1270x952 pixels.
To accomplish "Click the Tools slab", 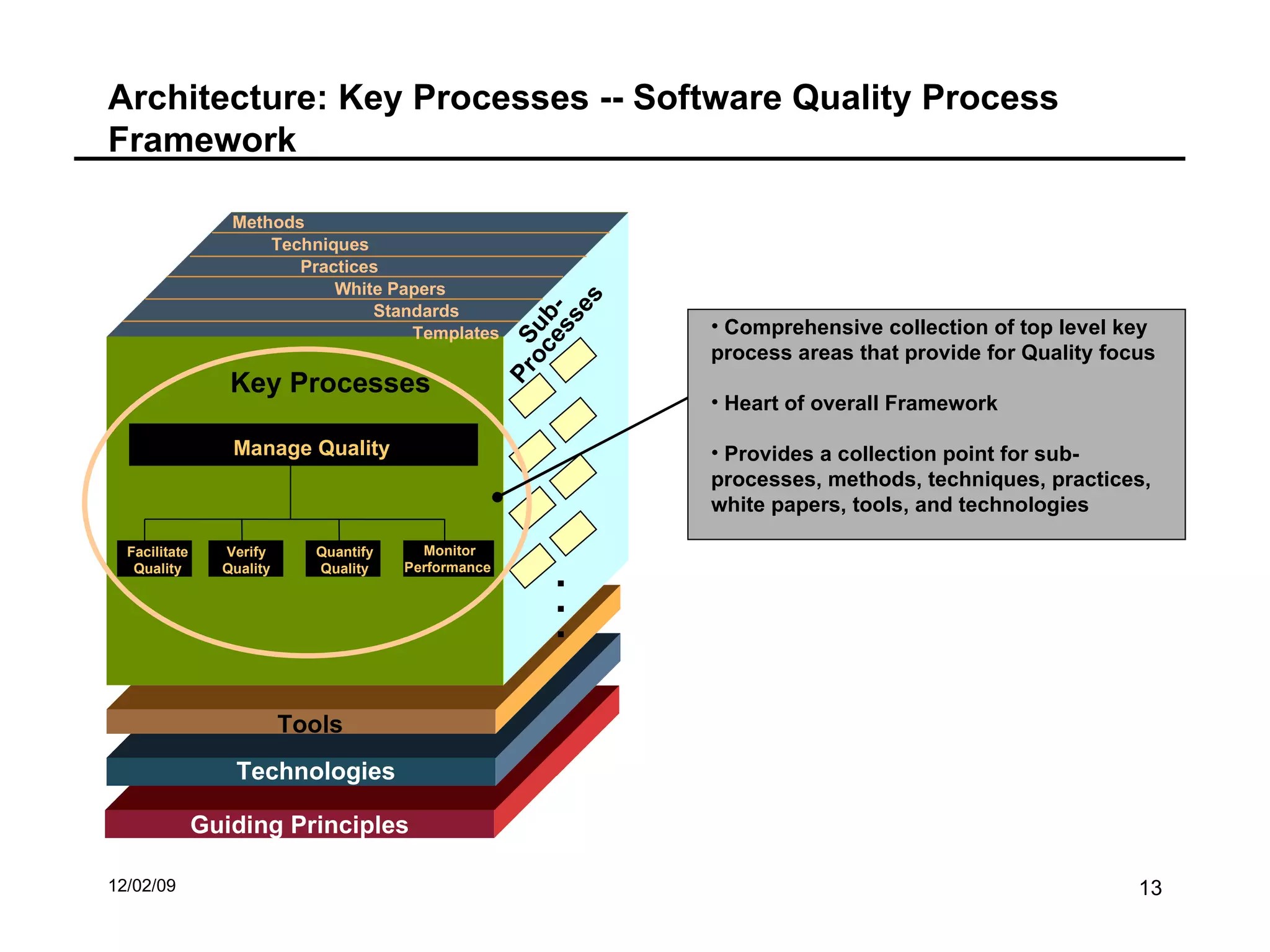I will [309, 723].
